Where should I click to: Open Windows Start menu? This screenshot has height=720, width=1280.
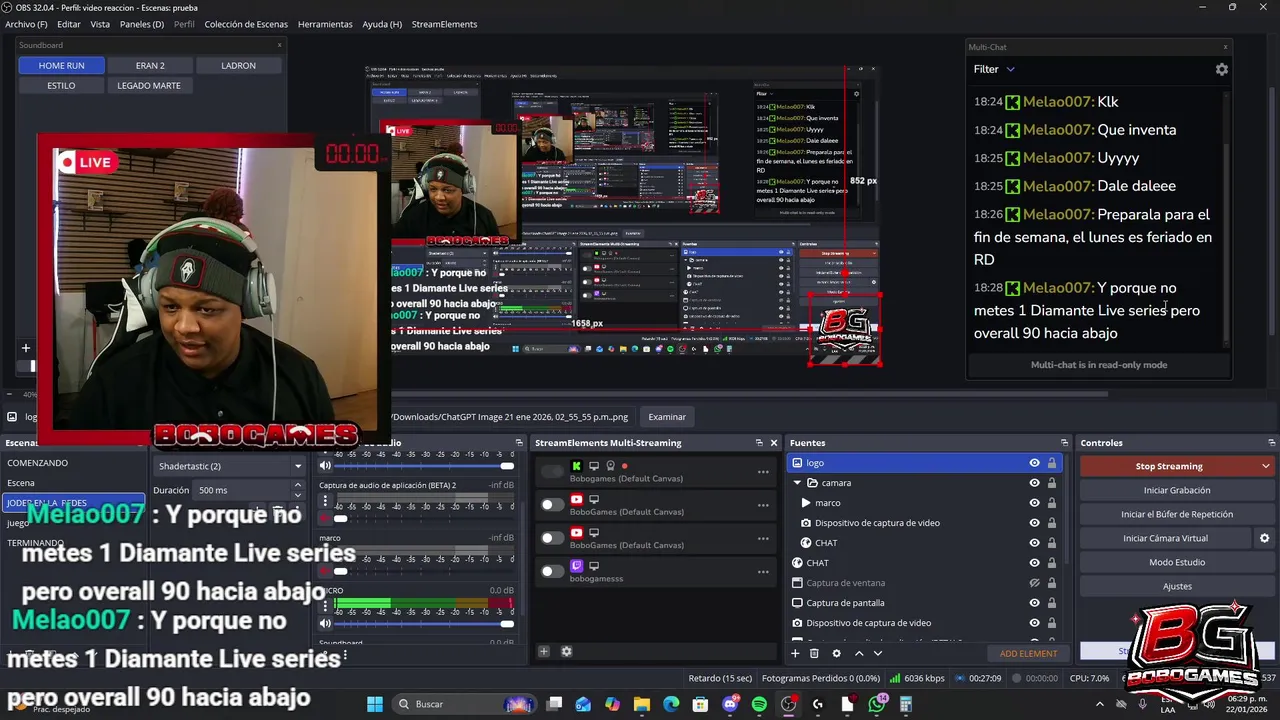point(375,704)
